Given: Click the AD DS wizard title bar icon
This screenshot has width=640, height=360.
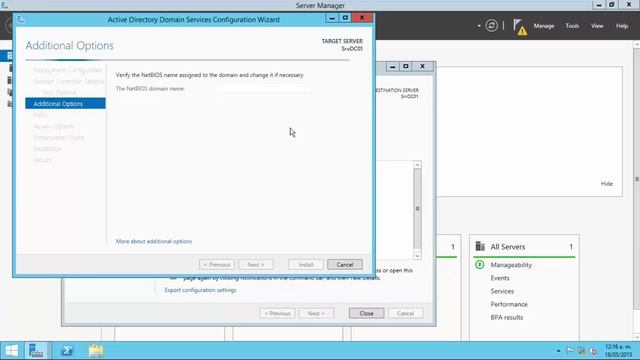Looking at the screenshot, I should click(x=21, y=19).
